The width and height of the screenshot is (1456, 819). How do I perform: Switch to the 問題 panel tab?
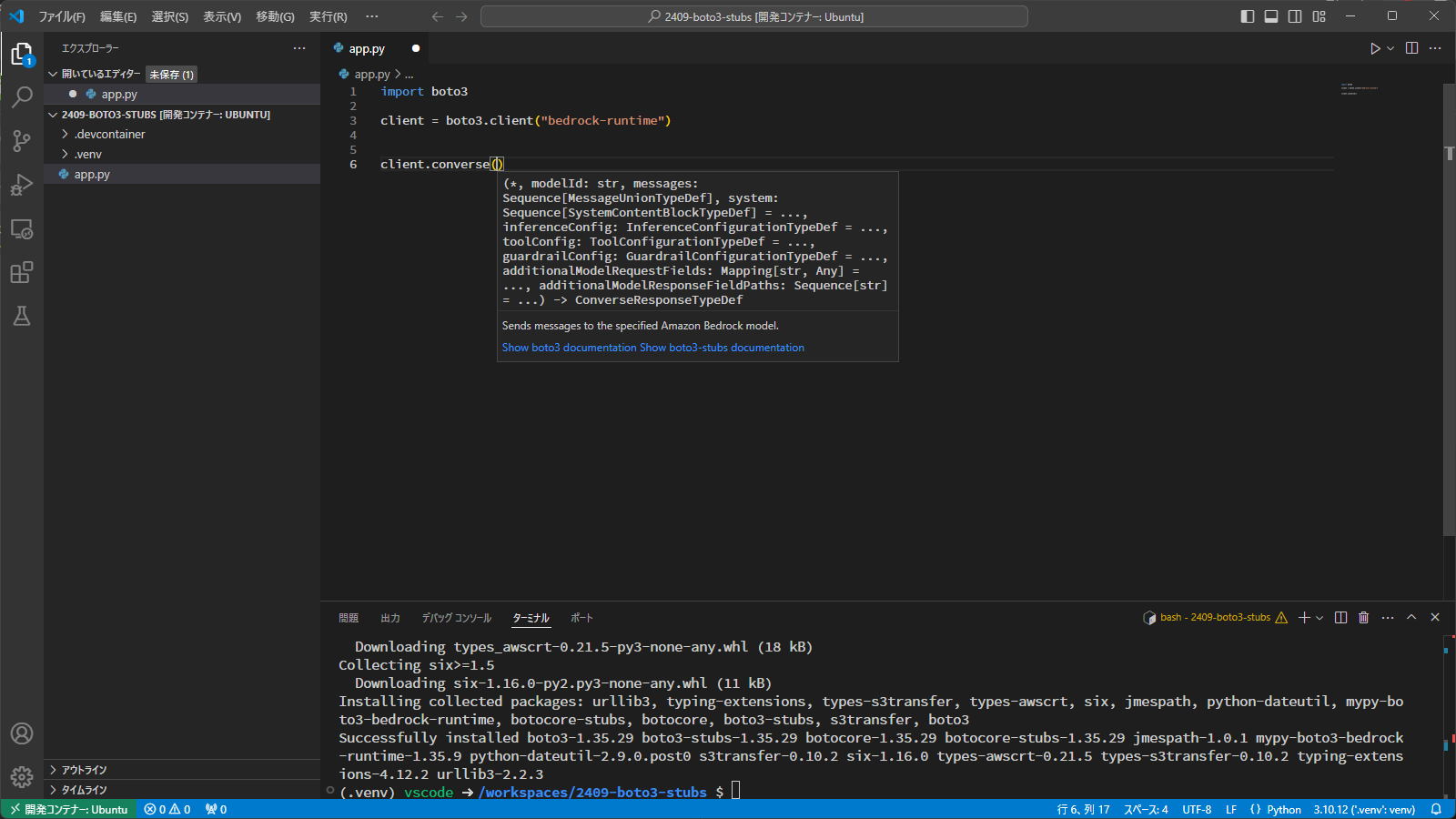click(349, 618)
